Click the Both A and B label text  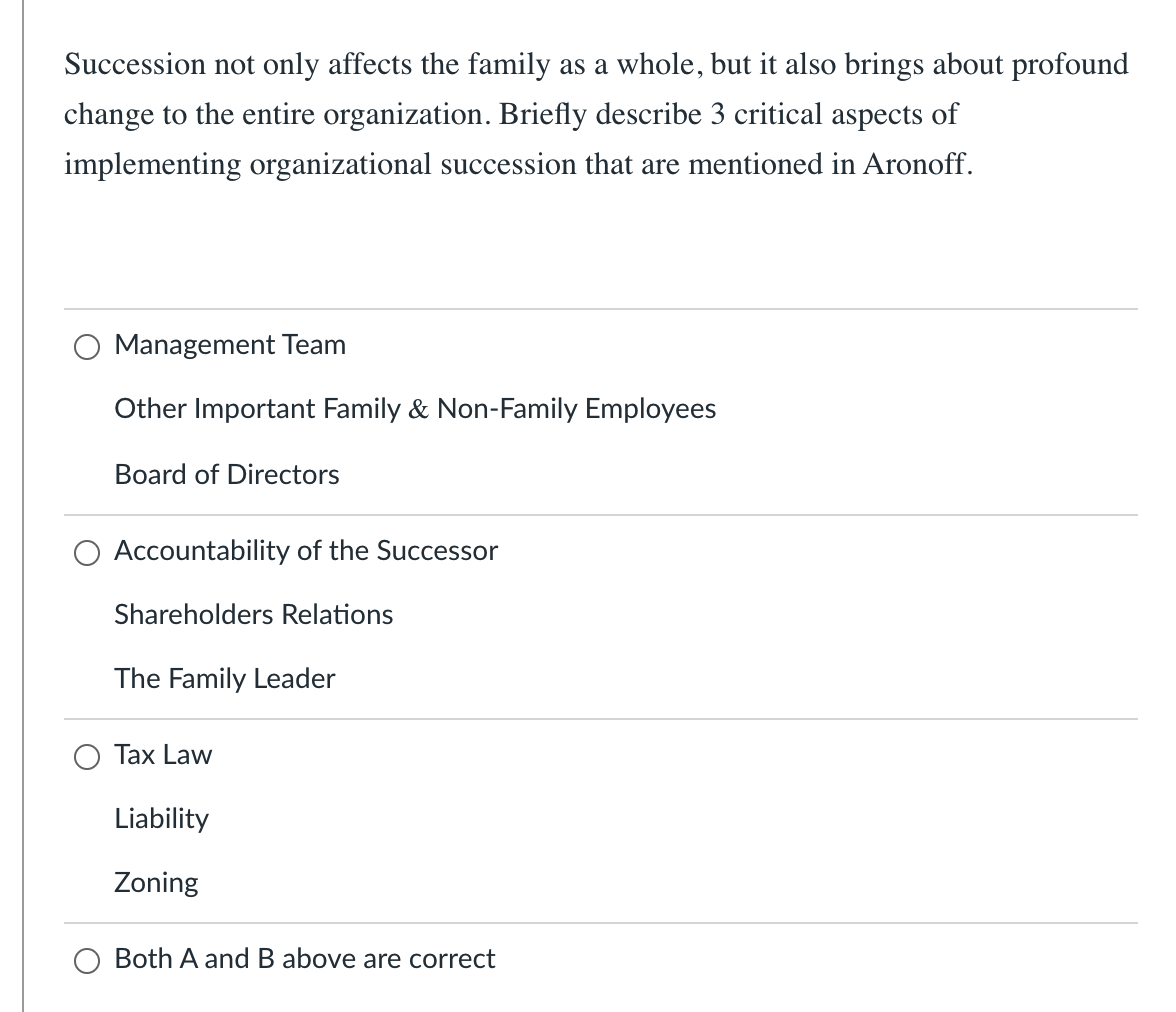click(305, 959)
